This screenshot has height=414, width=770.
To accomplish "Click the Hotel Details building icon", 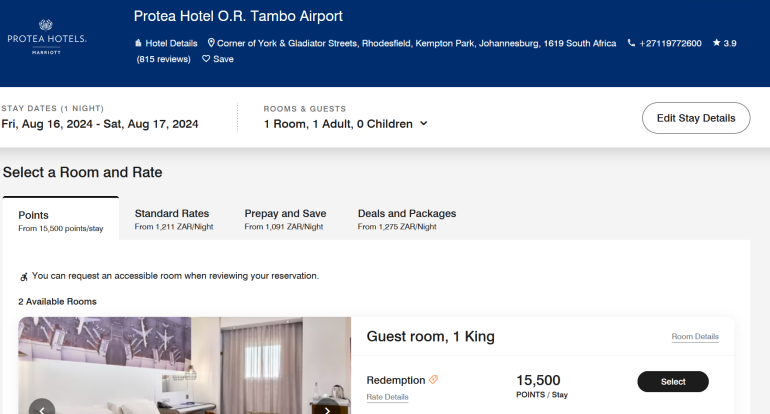I will coord(138,44).
